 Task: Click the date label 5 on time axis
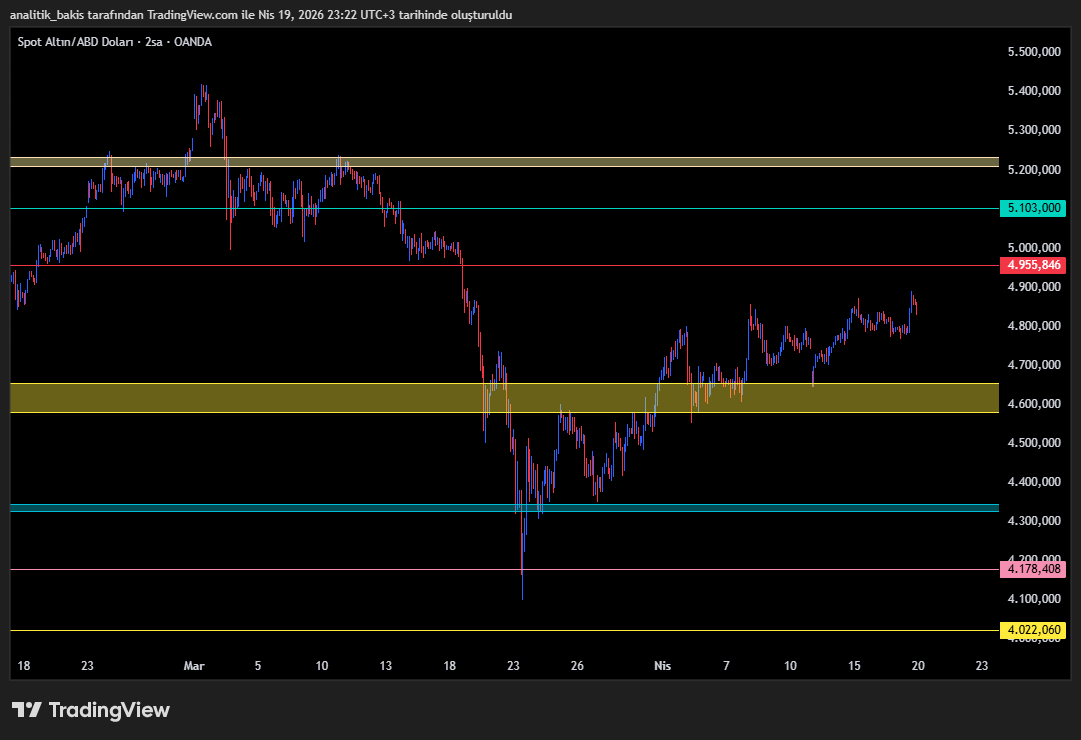258,666
